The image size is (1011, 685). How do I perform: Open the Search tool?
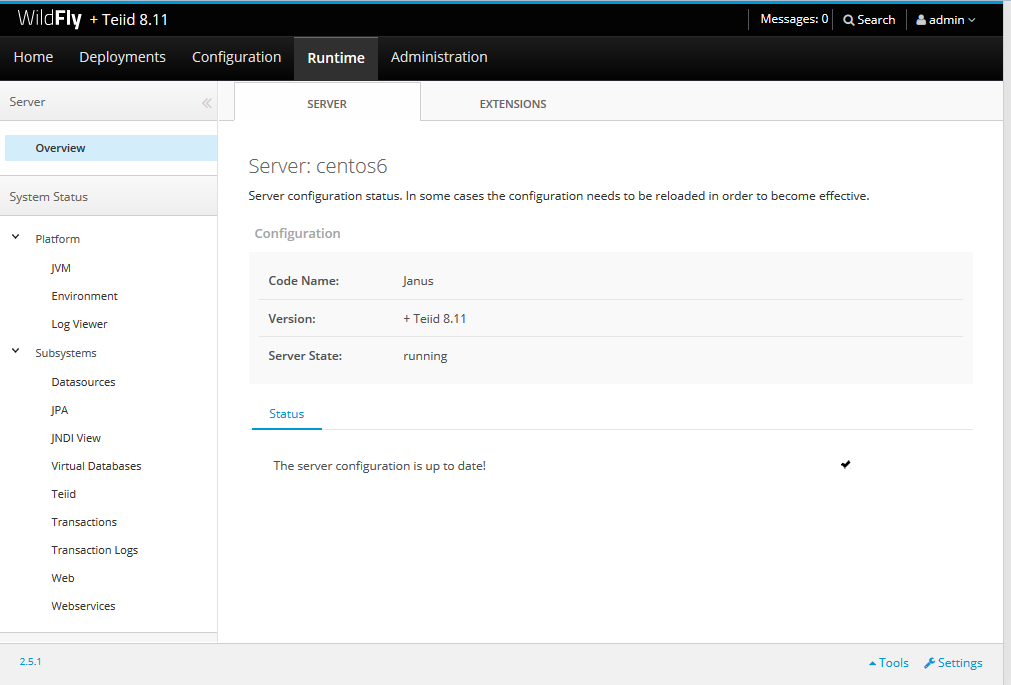(869, 20)
